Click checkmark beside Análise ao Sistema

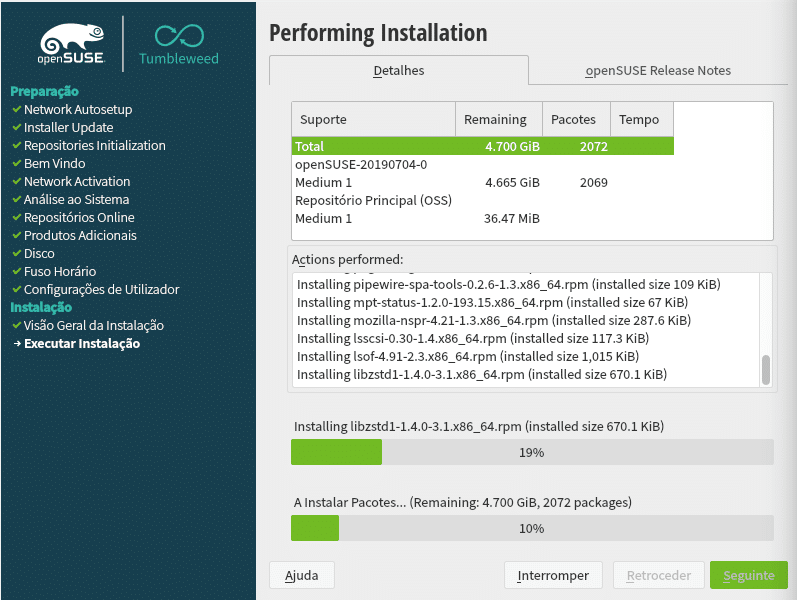17,199
